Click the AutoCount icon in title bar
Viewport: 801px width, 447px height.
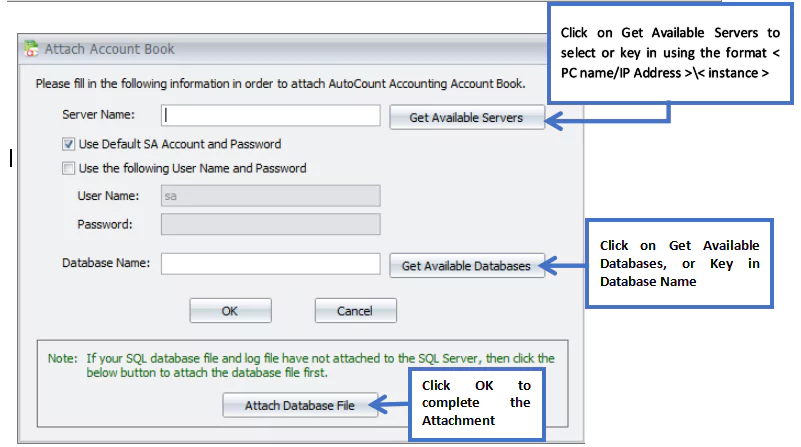pos(31,49)
